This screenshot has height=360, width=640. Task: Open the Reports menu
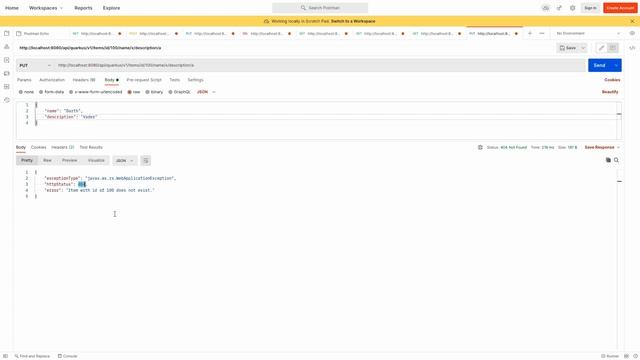tap(83, 8)
